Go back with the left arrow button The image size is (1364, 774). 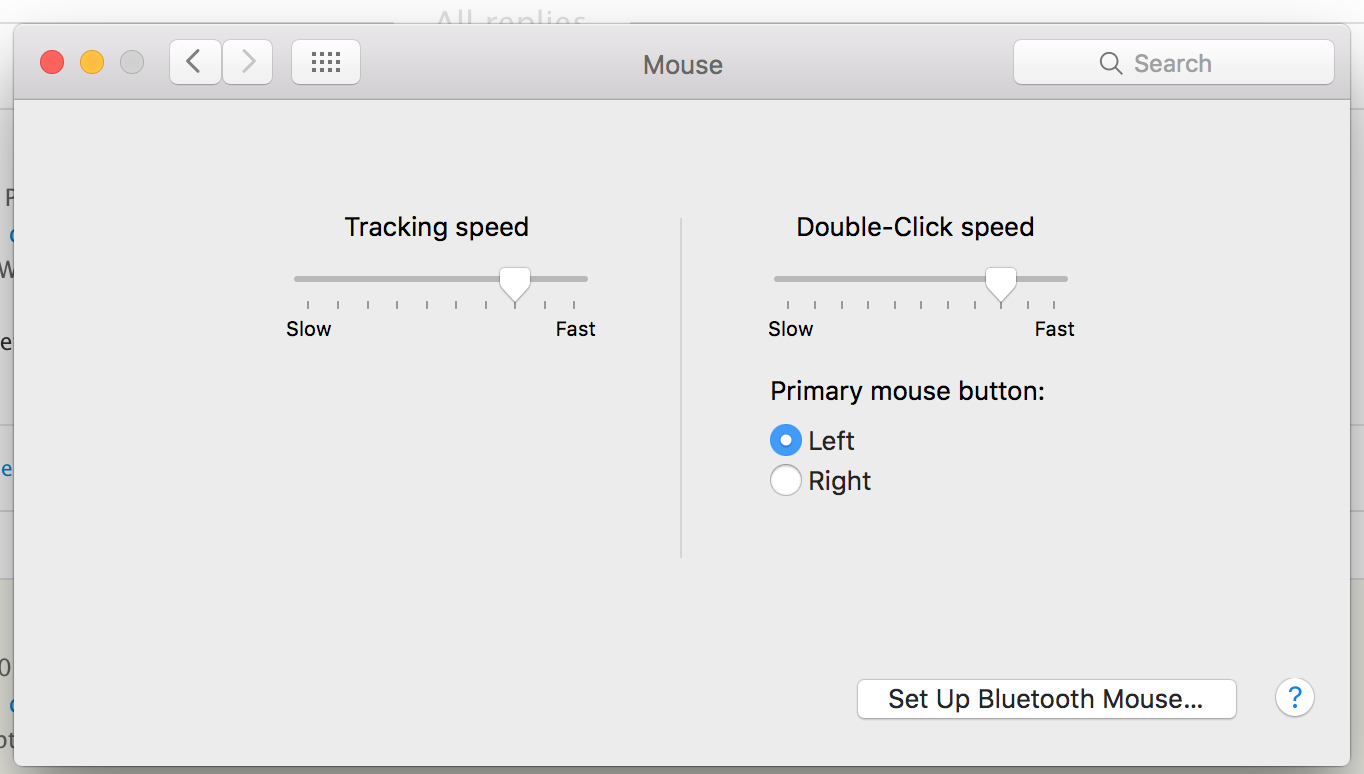pyautogui.click(x=195, y=63)
